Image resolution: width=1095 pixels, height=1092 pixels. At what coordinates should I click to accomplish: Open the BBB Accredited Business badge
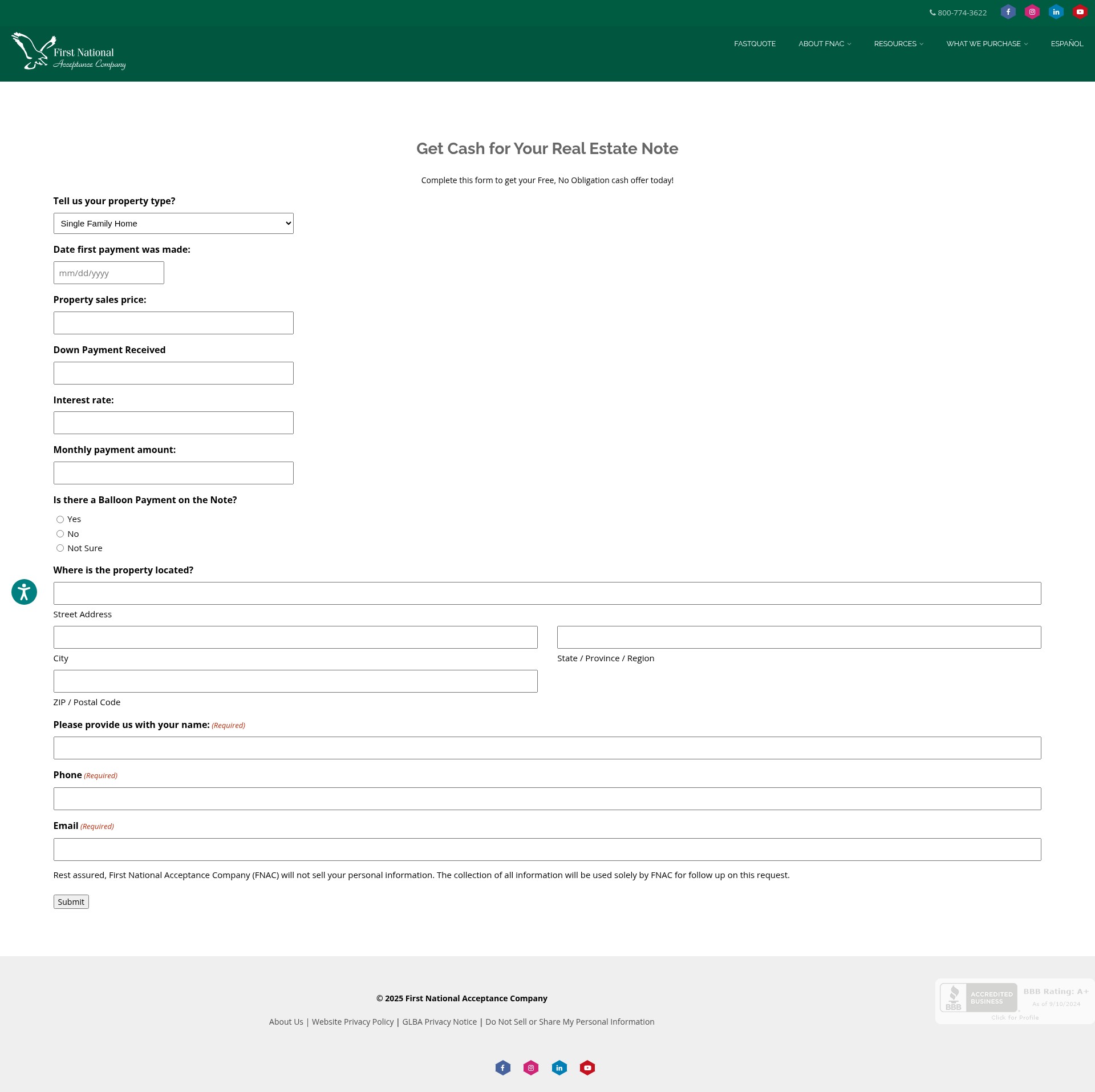1015,1001
